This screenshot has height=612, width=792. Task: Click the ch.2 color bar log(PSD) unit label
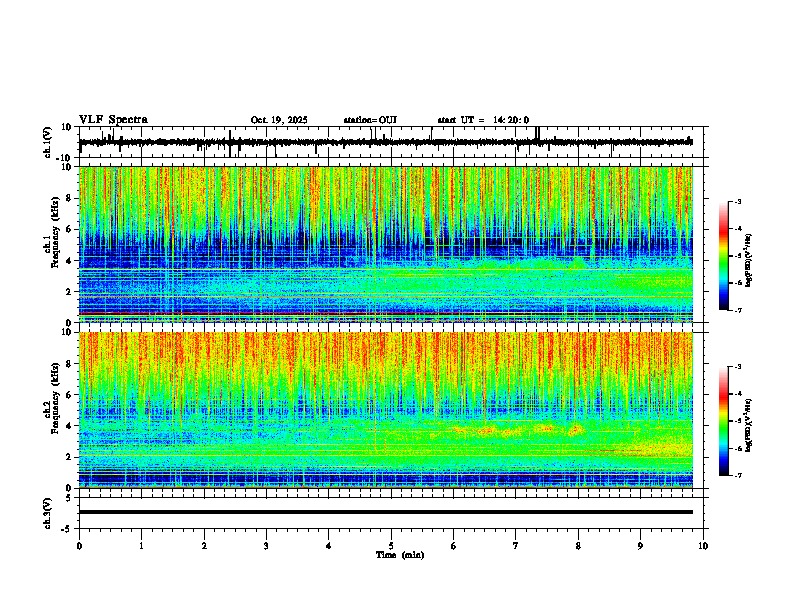pyautogui.click(x=749, y=425)
